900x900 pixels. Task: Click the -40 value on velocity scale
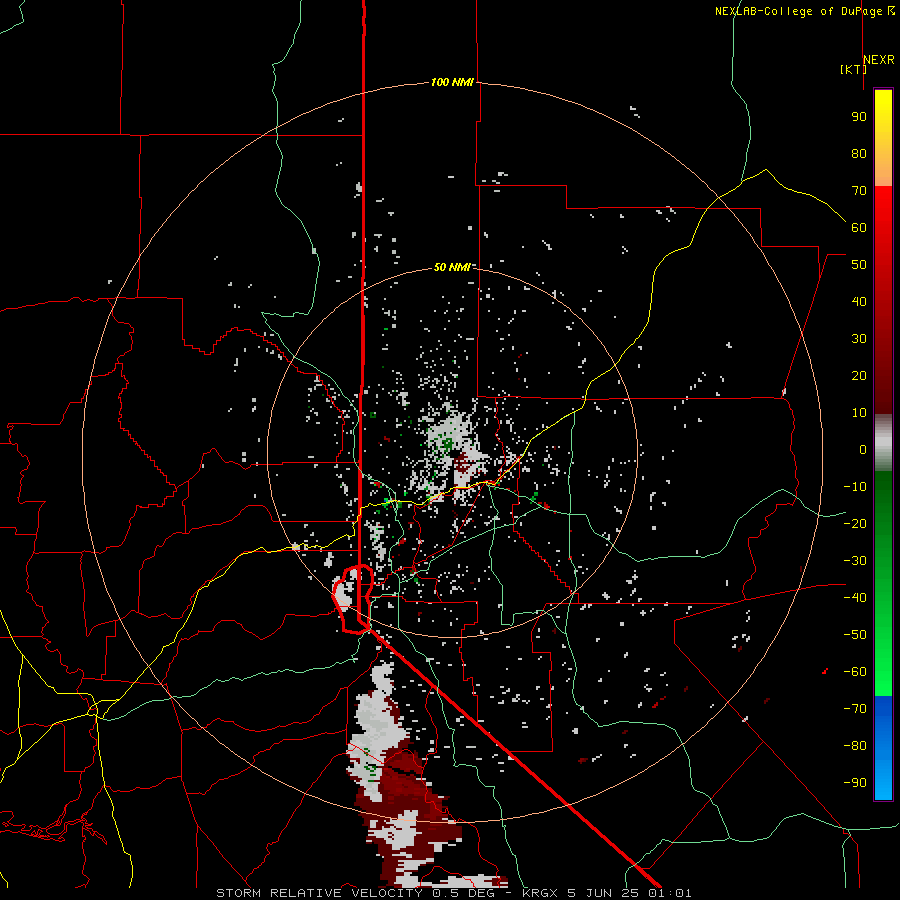click(x=855, y=598)
